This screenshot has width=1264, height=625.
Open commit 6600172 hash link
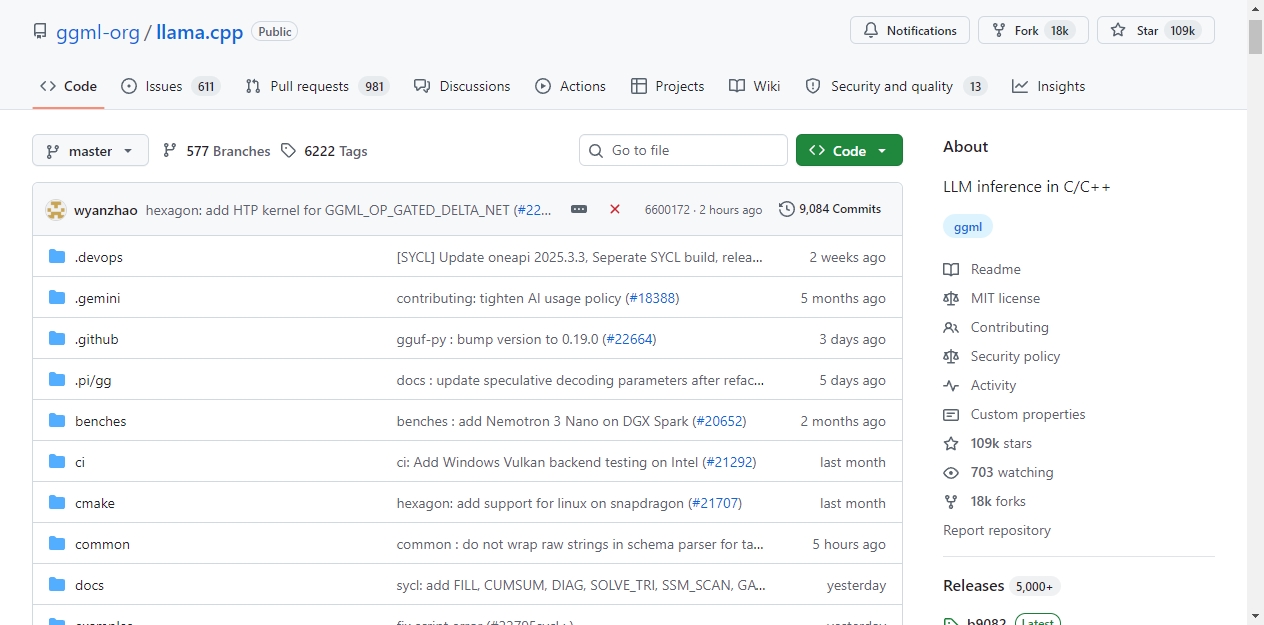coord(667,210)
